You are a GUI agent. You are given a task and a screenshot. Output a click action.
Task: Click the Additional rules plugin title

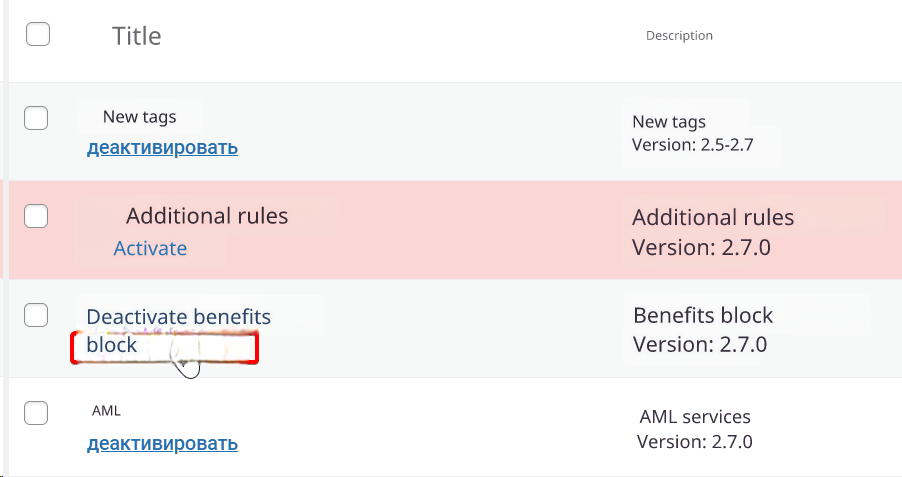point(207,216)
